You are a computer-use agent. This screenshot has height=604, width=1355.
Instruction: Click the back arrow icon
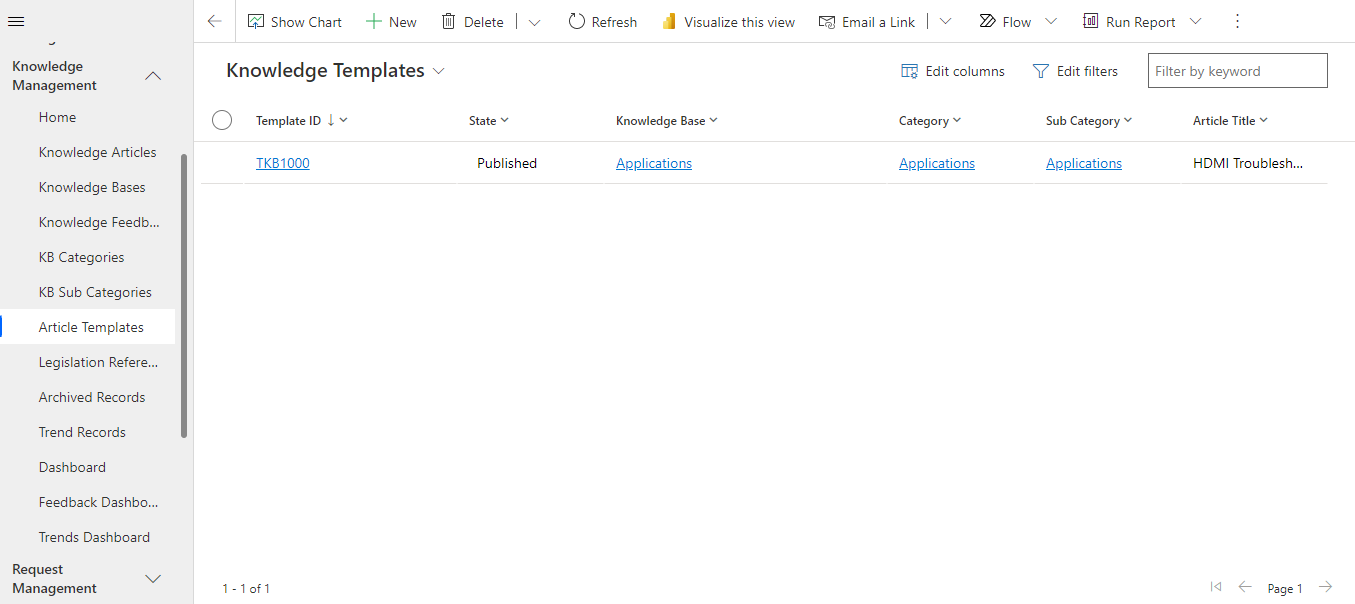pyautogui.click(x=215, y=21)
